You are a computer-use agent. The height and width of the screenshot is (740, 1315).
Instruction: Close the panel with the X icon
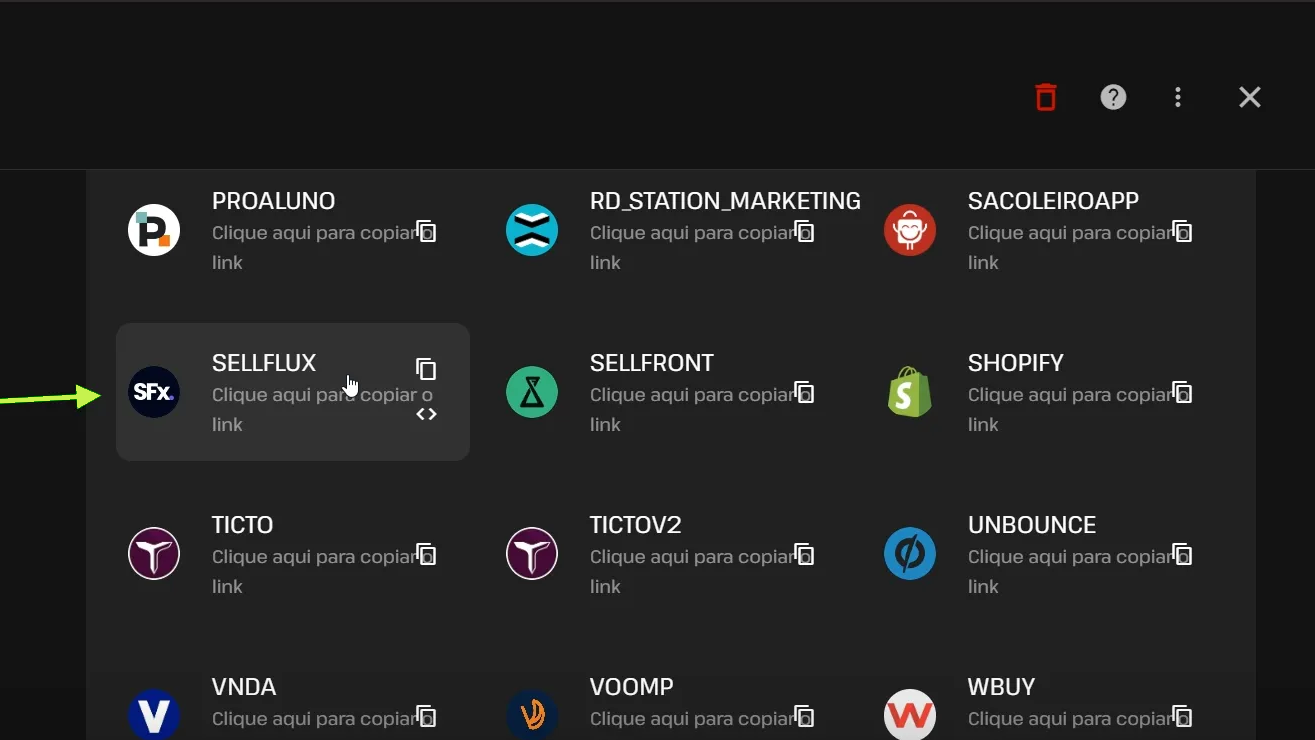1250,97
